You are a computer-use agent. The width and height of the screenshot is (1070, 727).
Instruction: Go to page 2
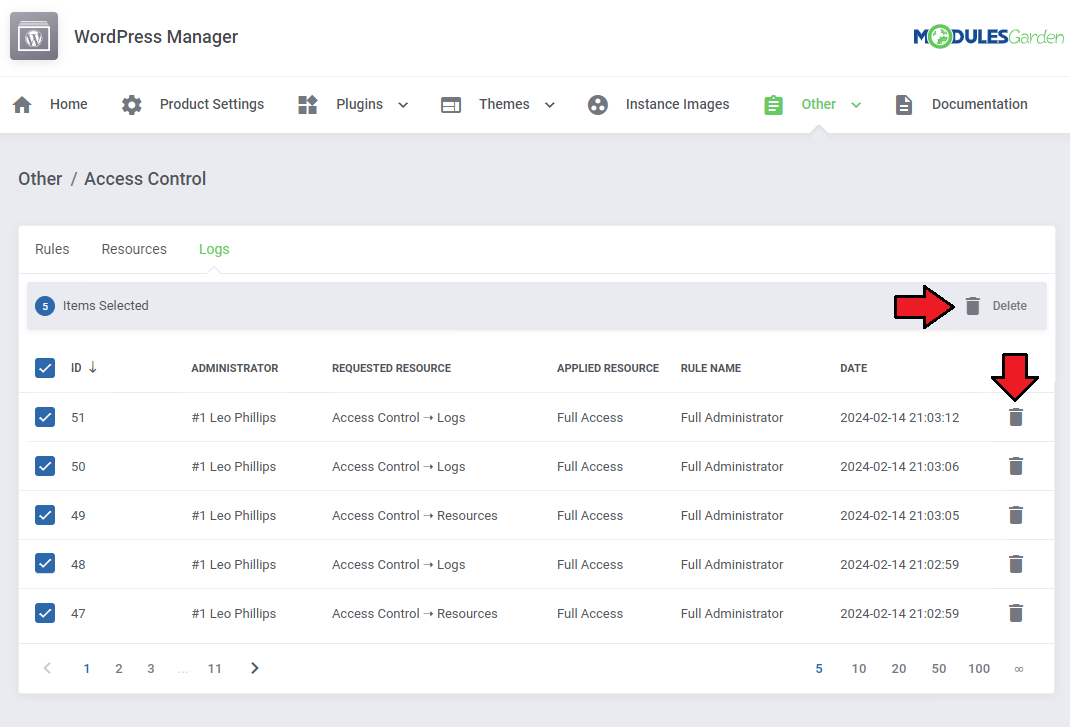(119, 669)
